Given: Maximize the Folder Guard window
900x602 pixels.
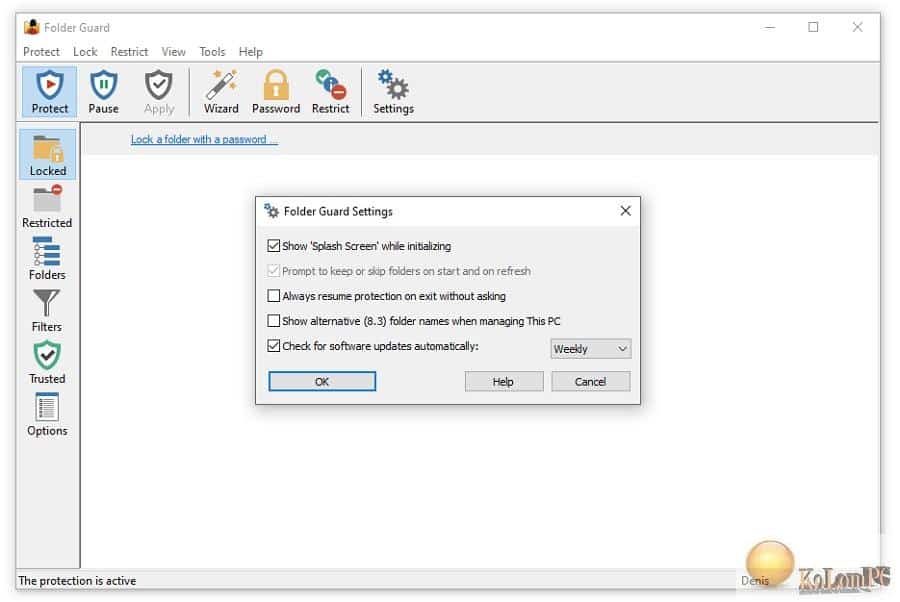Looking at the screenshot, I should [x=813, y=27].
